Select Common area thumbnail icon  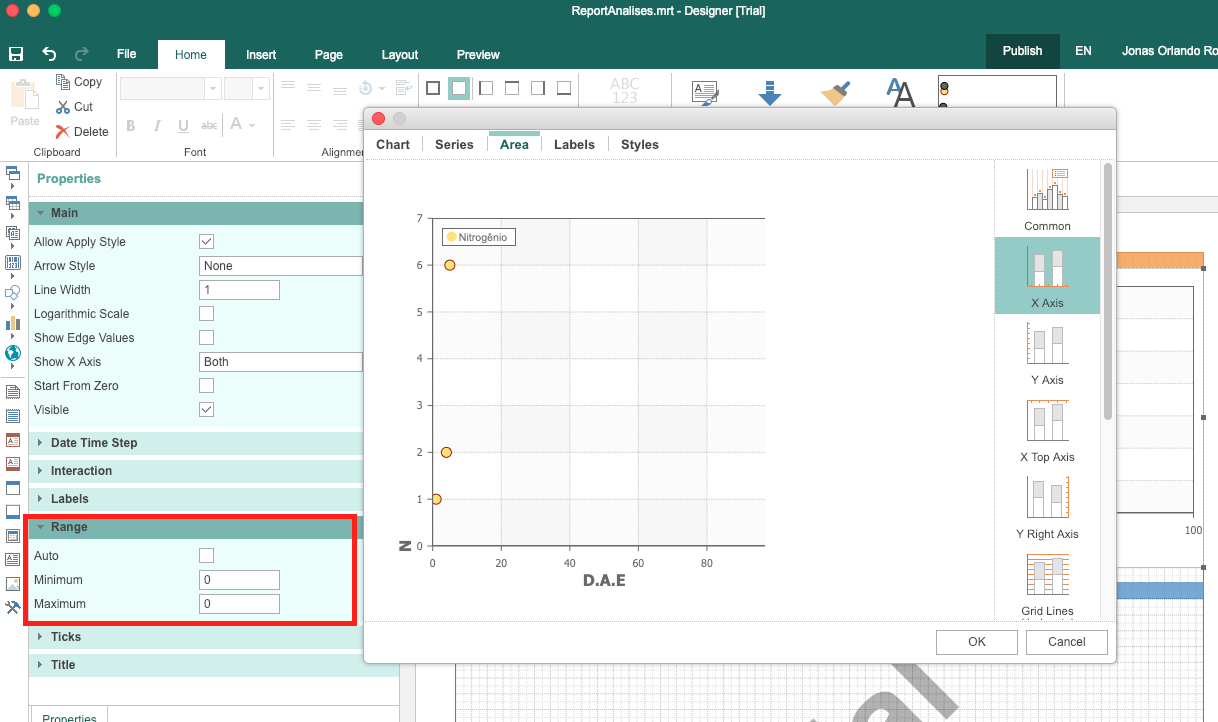(1047, 189)
